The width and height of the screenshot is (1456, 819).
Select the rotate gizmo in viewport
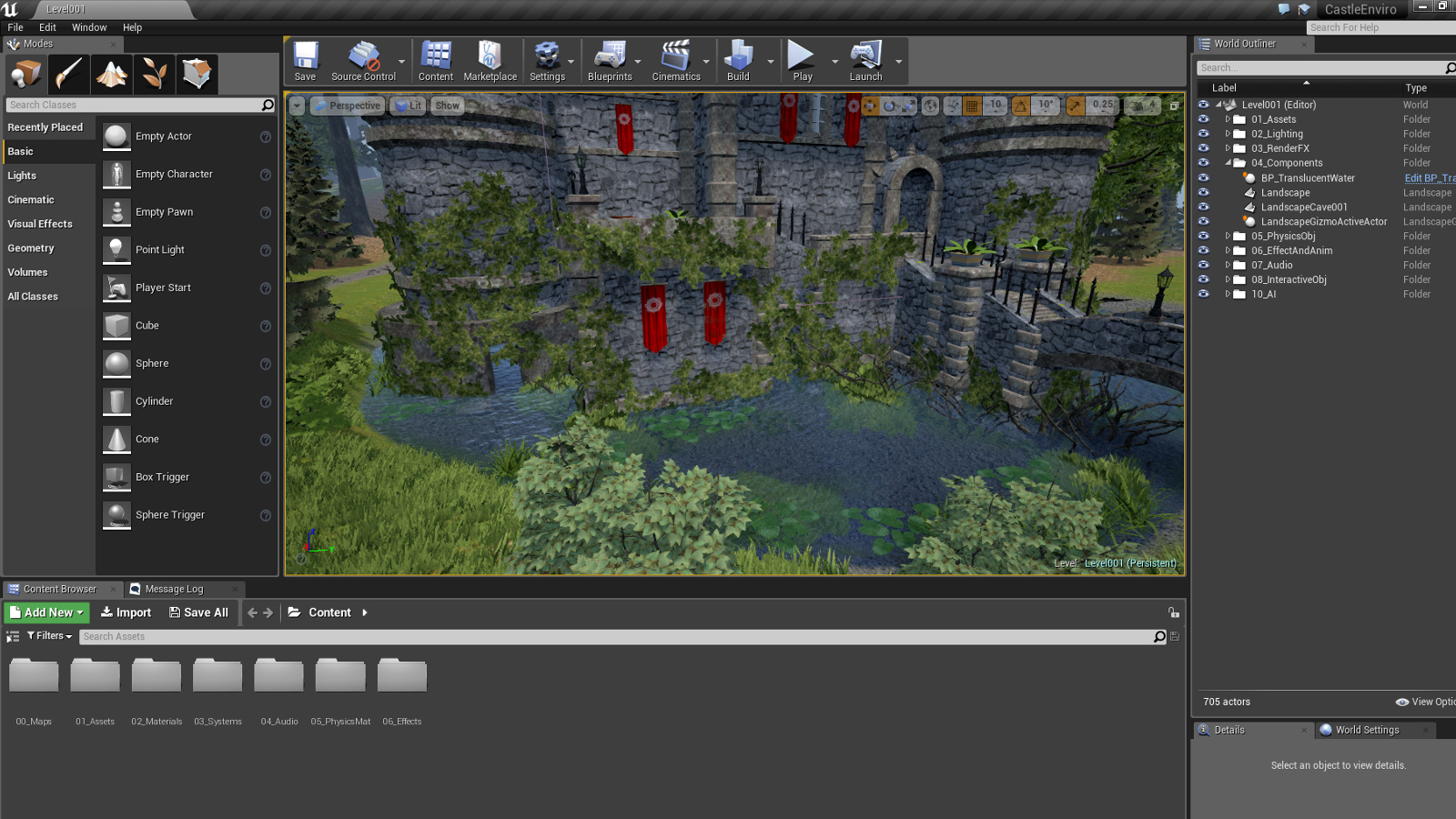tap(890, 106)
